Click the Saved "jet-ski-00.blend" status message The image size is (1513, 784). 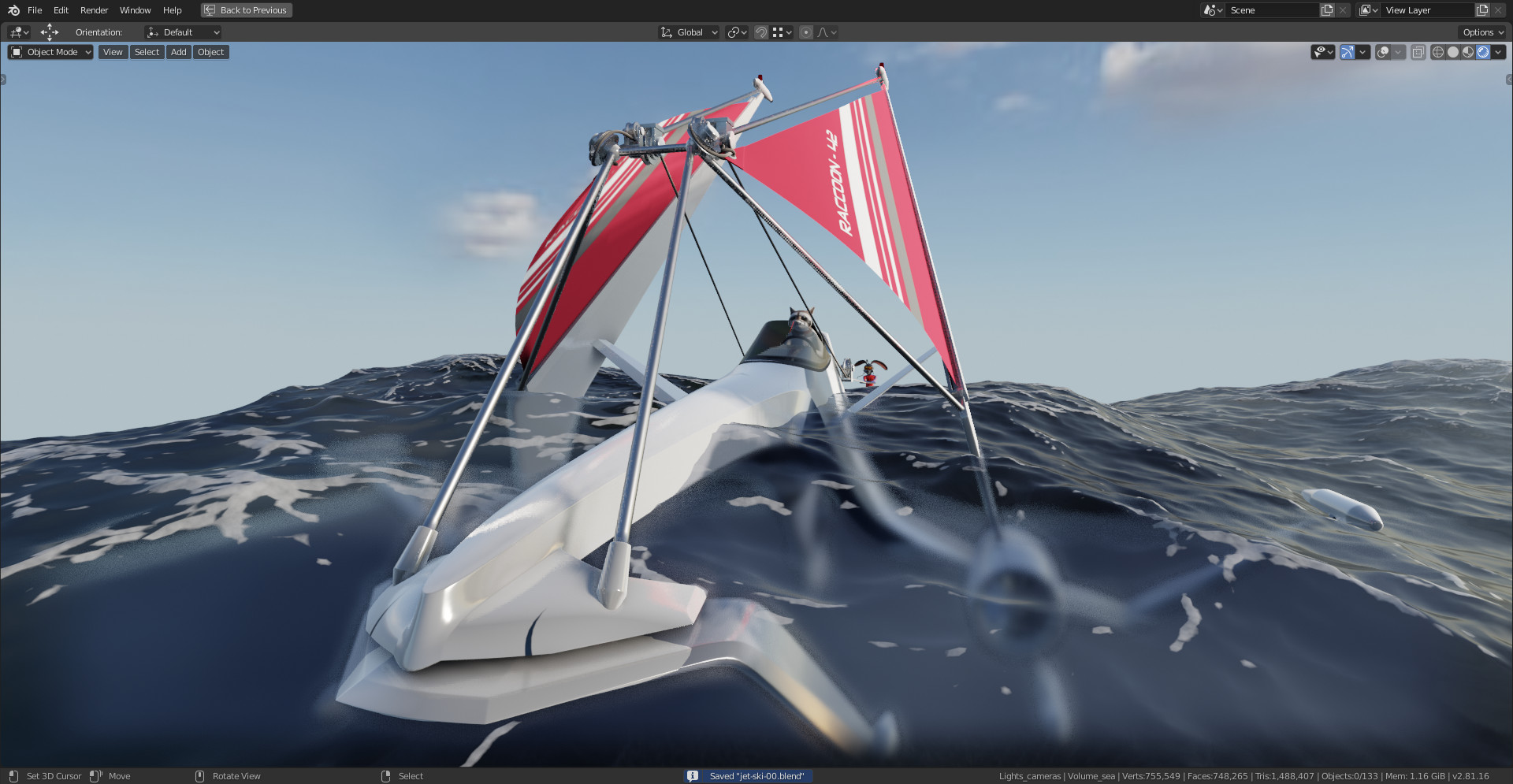tap(756, 776)
